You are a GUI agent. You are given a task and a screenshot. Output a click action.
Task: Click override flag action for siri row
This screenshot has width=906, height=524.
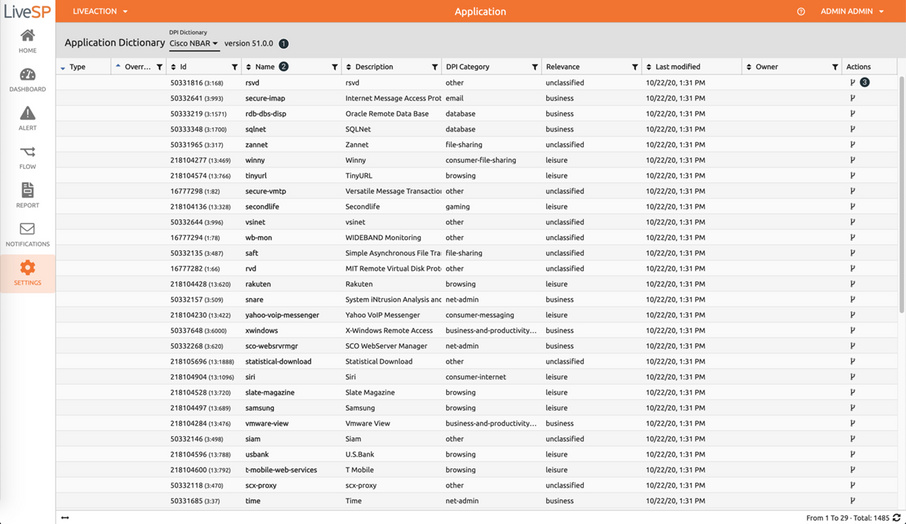[852, 377]
